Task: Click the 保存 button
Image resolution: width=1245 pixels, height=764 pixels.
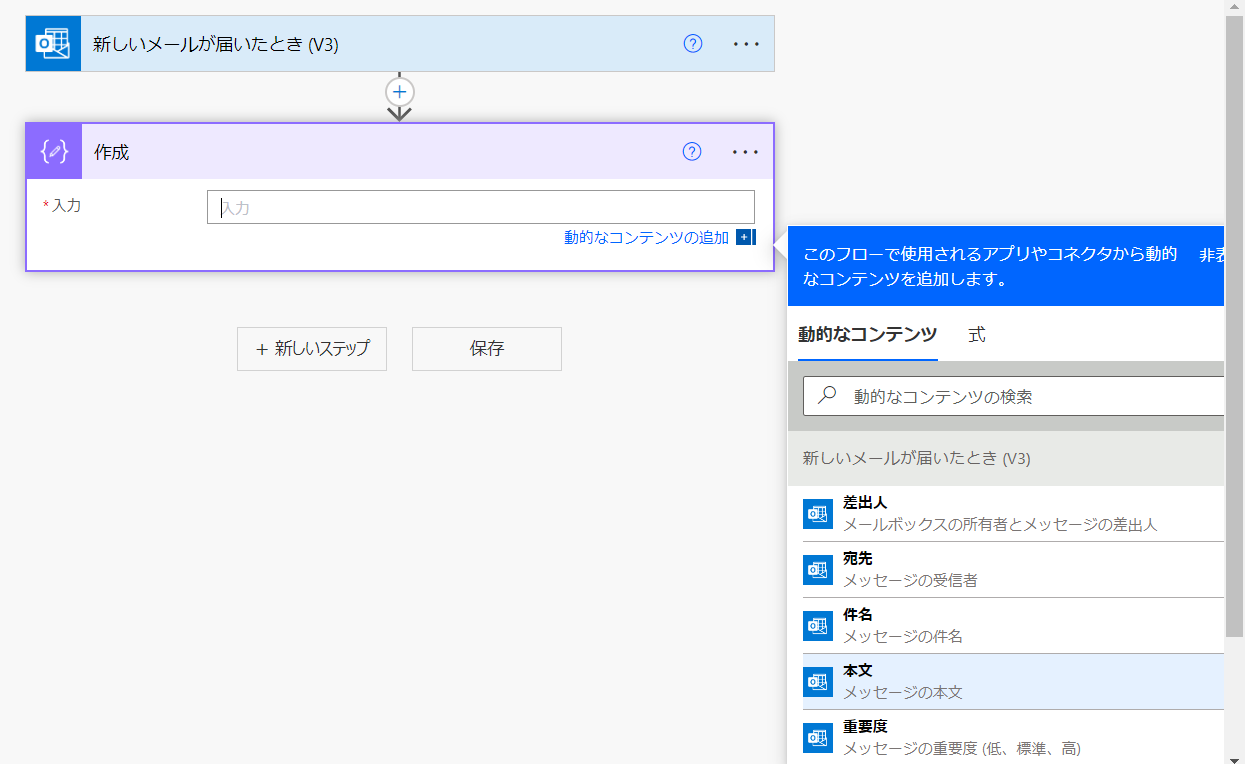Action: tap(487, 349)
